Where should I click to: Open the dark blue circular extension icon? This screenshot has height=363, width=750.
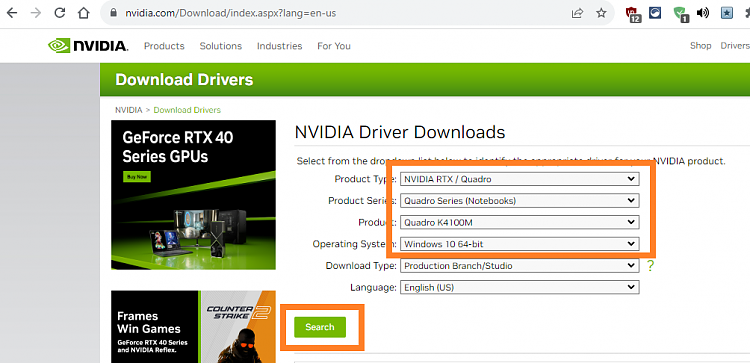(x=655, y=12)
